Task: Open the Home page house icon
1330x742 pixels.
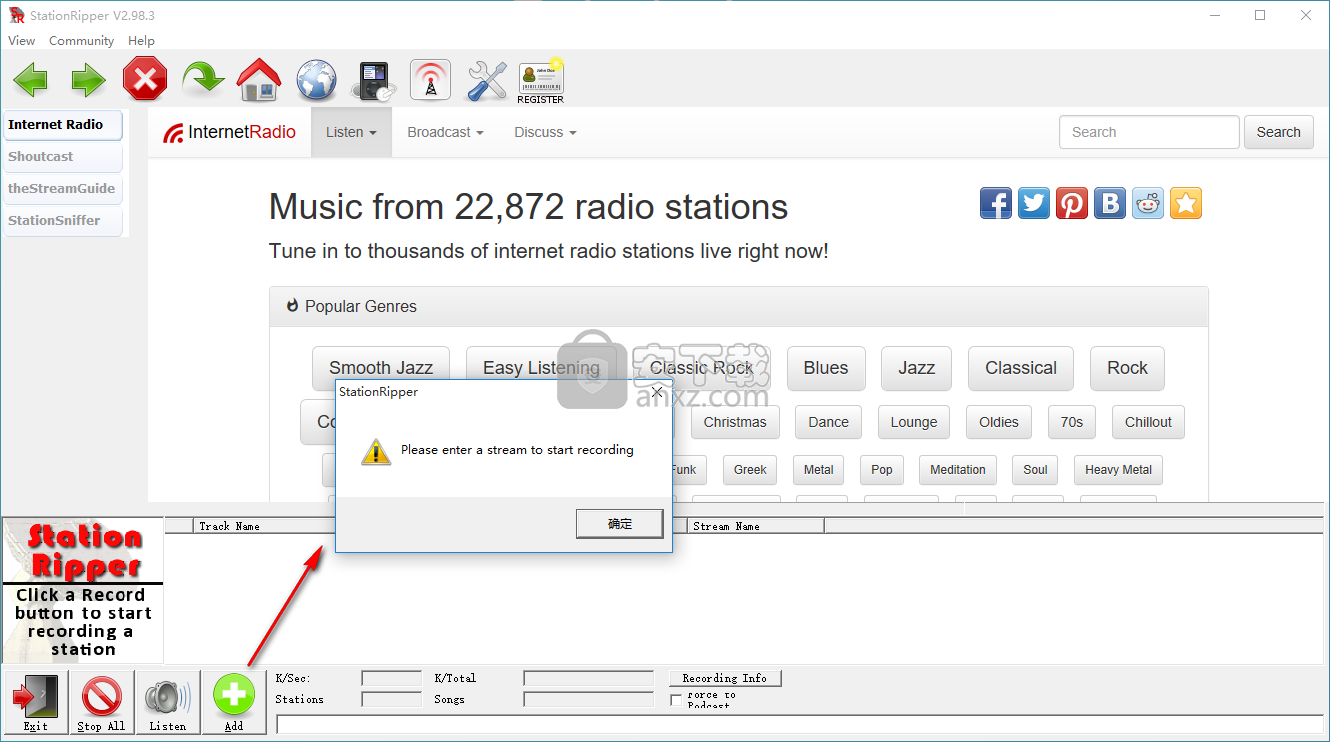Action: pos(259,80)
